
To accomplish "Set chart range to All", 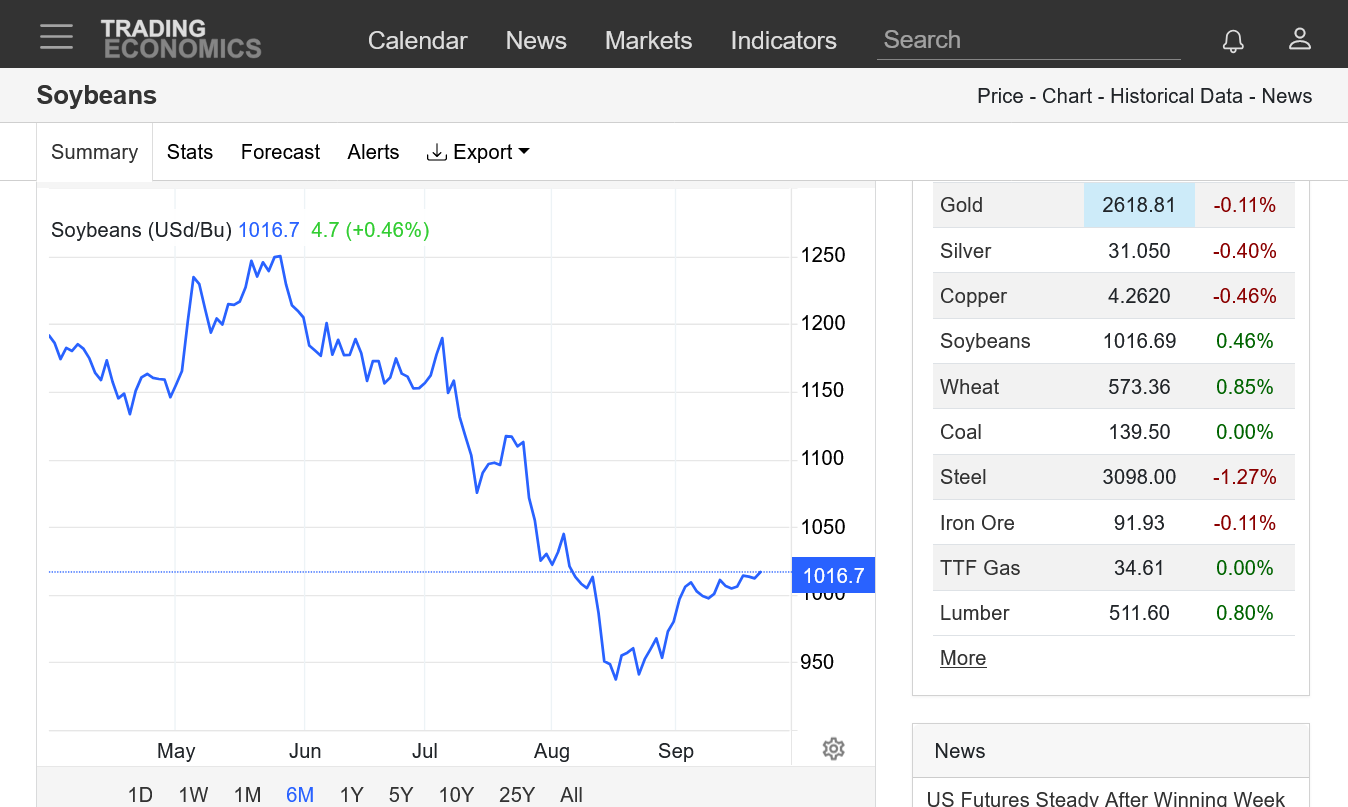I will 571,795.
